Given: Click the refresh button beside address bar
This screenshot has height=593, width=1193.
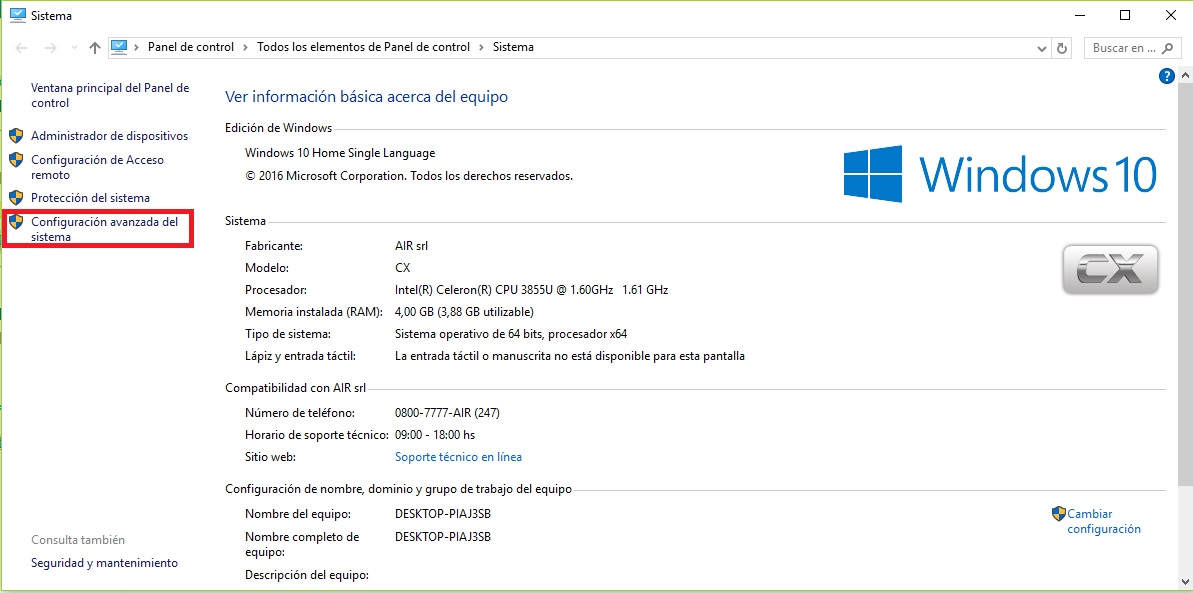Looking at the screenshot, I should pyautogui.click(x=1062, y=48).
